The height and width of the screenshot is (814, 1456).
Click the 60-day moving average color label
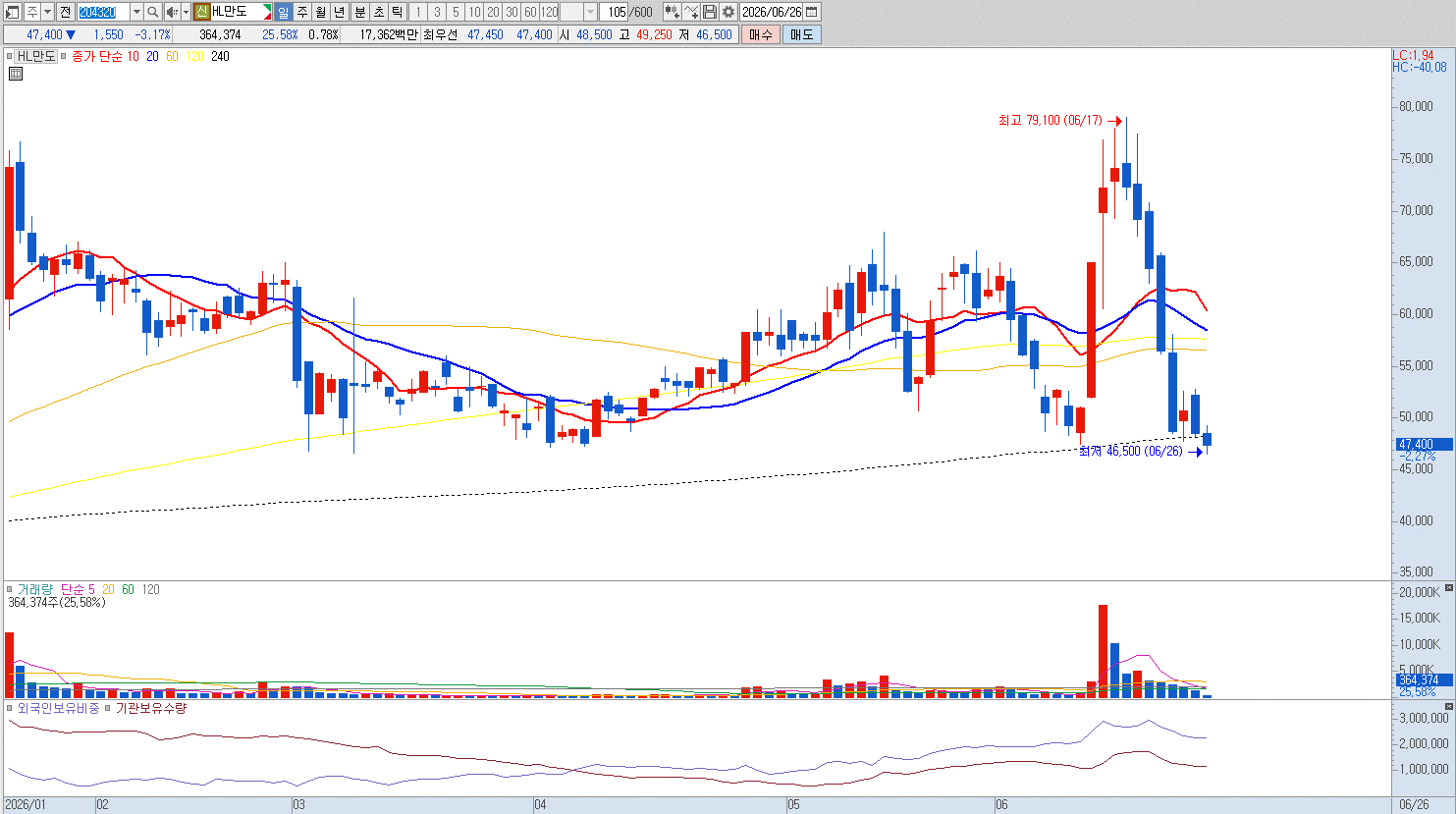173,57
